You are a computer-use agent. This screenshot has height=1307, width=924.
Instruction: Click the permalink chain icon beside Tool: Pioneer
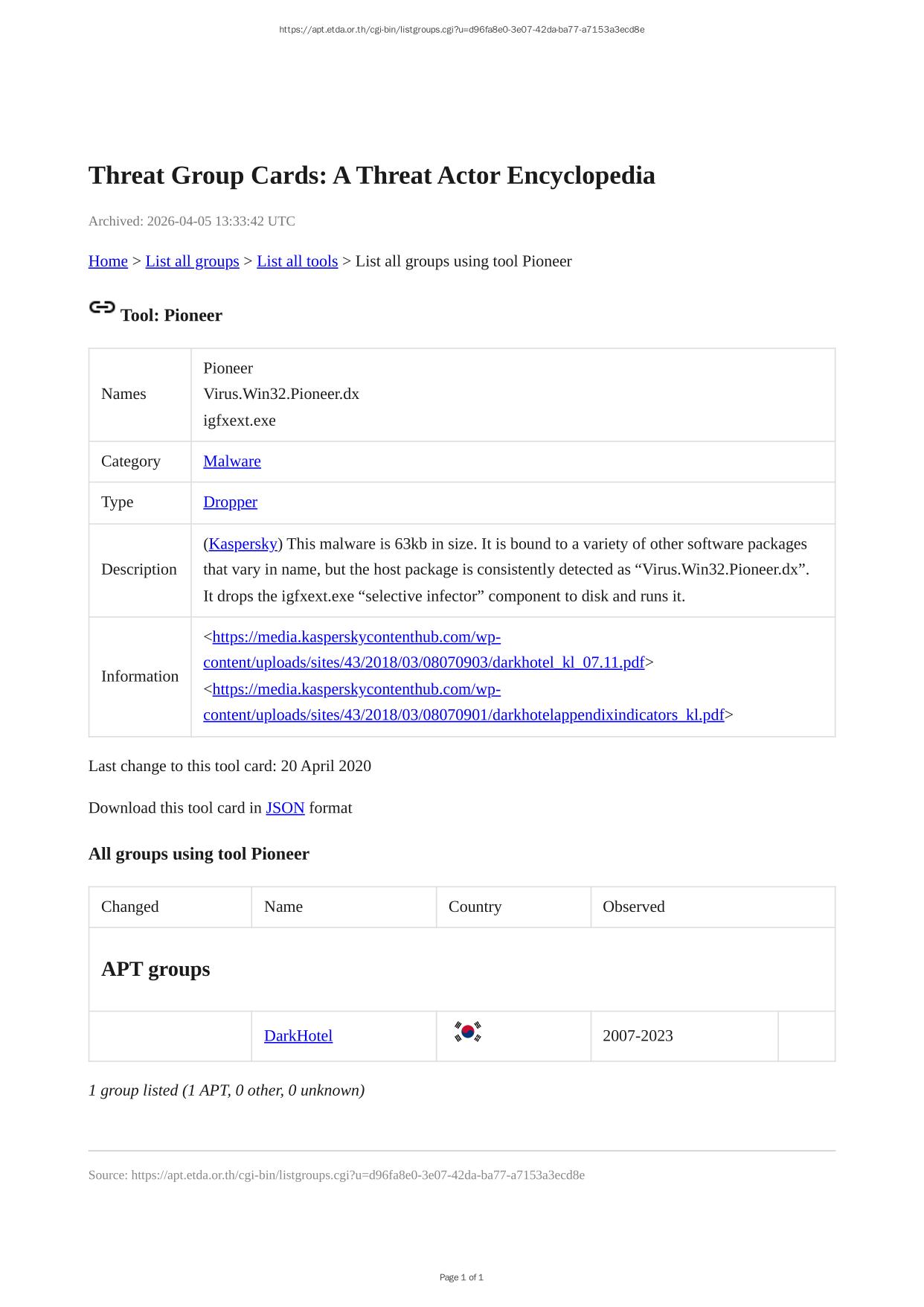[x=102, y=307]
